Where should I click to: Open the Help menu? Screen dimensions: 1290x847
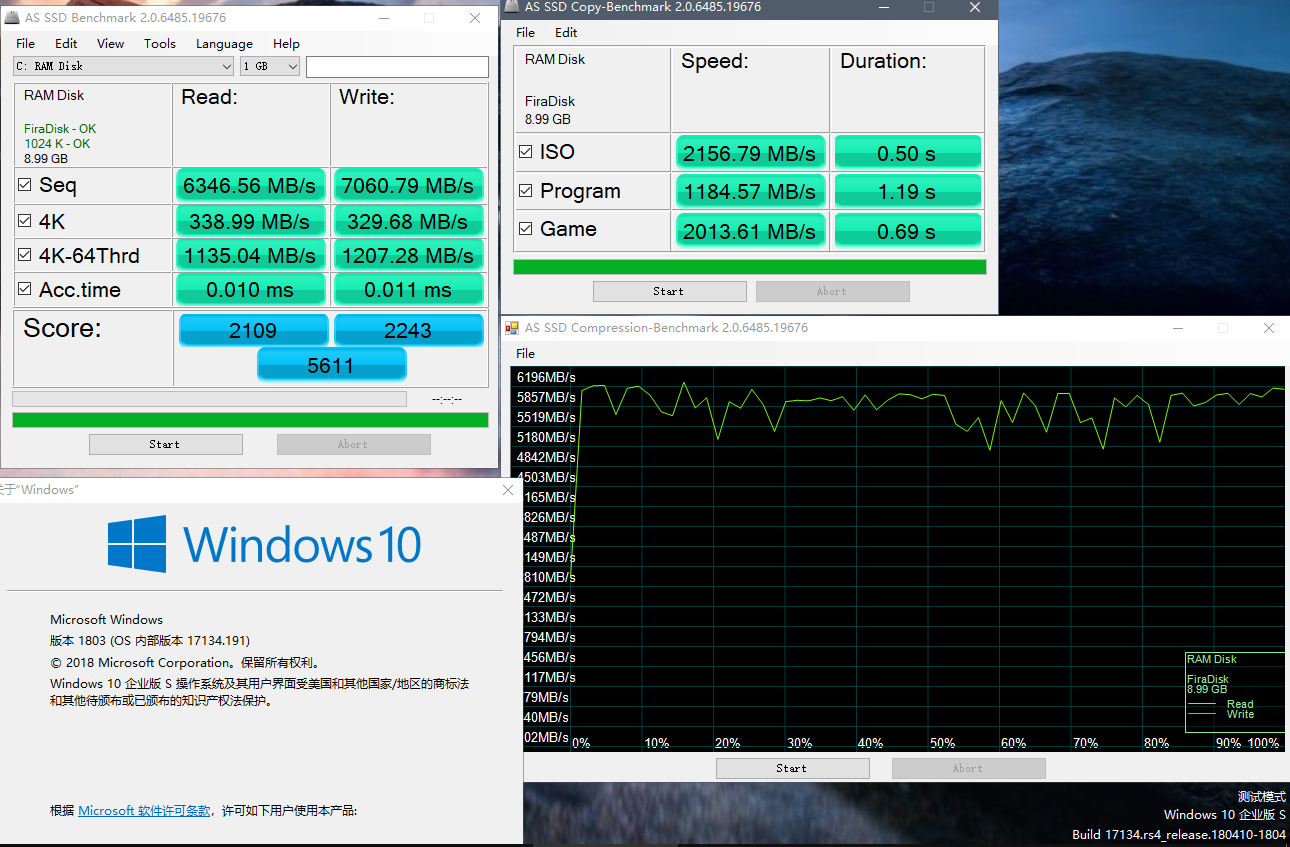pyautogui.click(x=286, y=44)
